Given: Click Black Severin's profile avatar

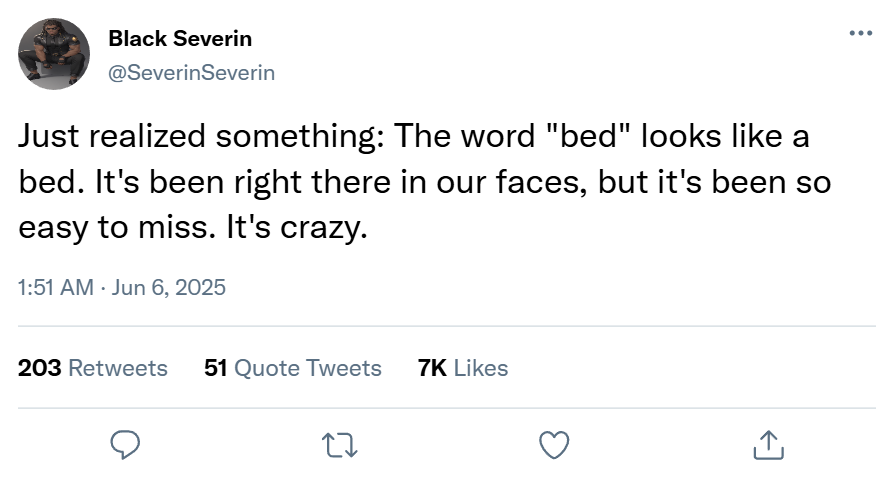Looking at the screenshot, I should coord(54,54).
